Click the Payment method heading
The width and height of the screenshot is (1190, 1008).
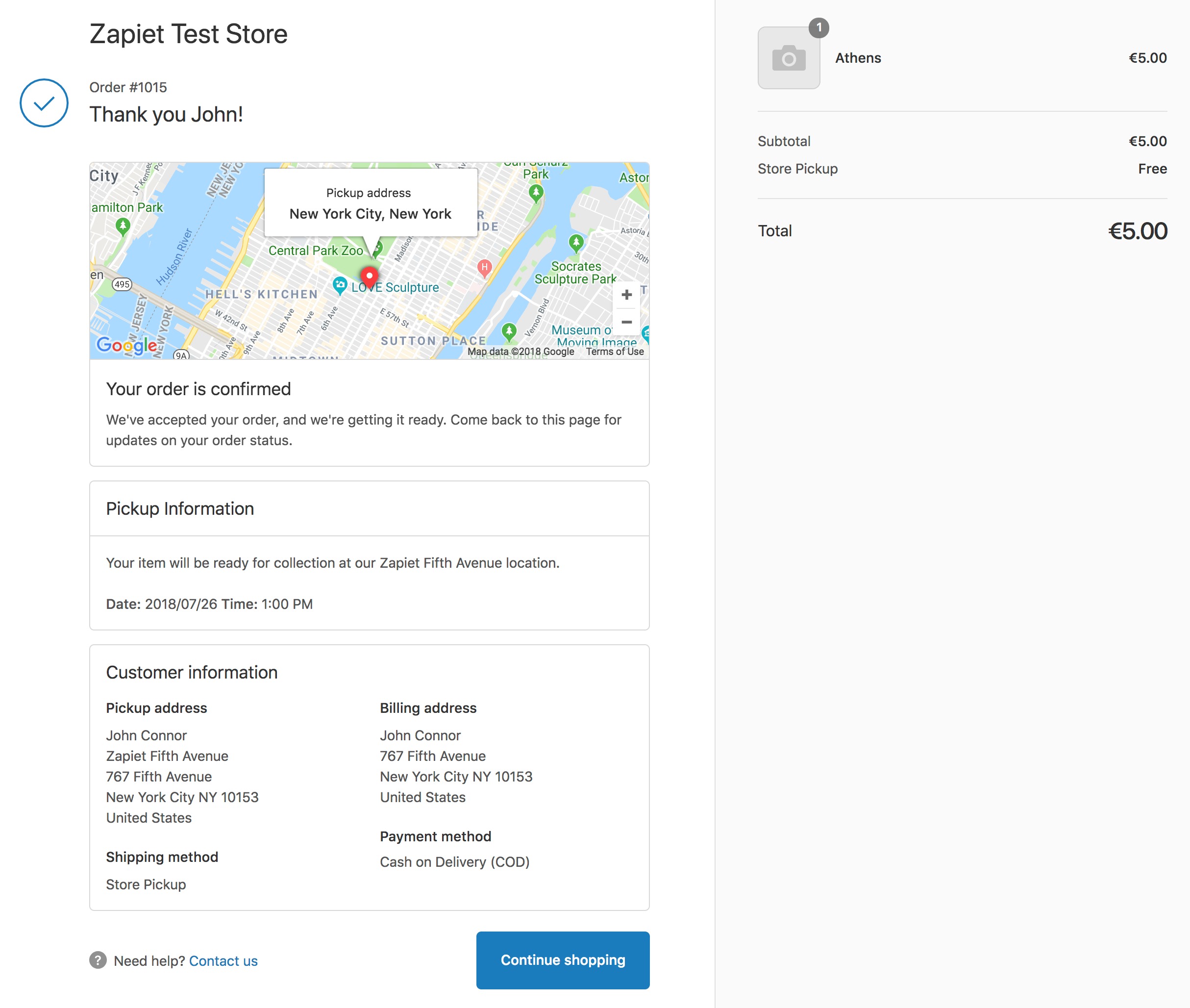[x=435, y=836]
